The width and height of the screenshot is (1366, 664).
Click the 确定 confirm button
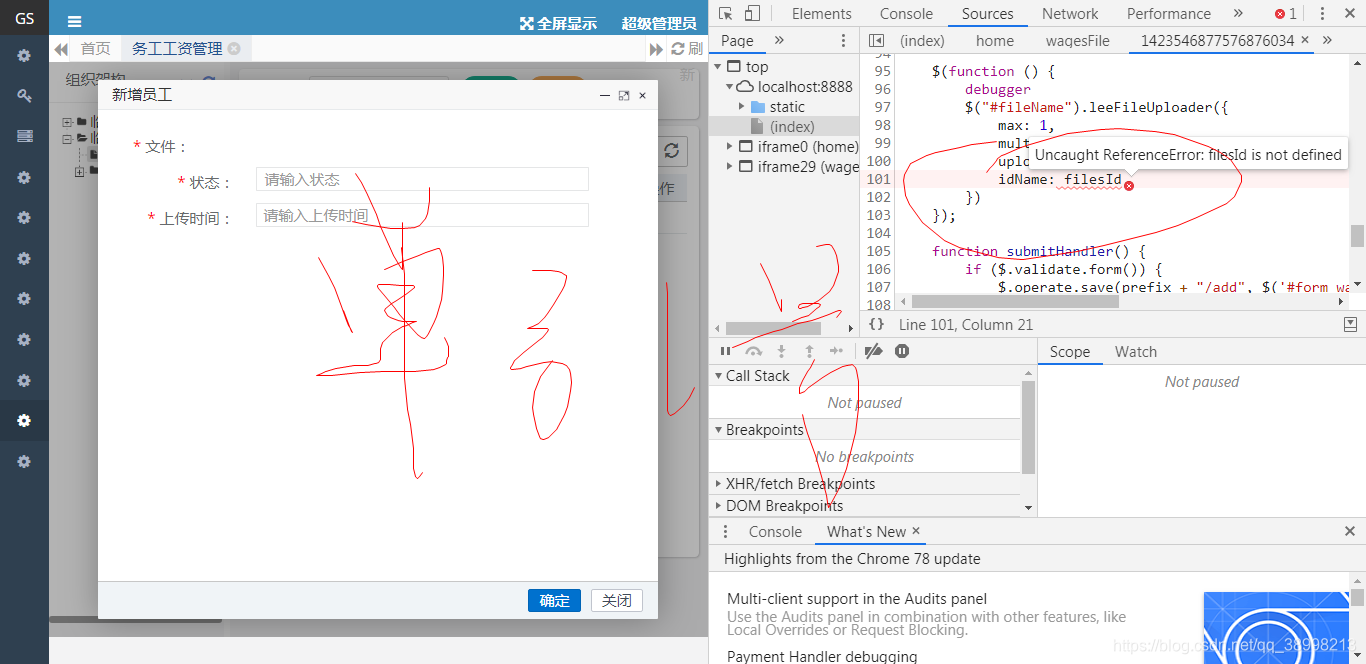pos(554,600)
